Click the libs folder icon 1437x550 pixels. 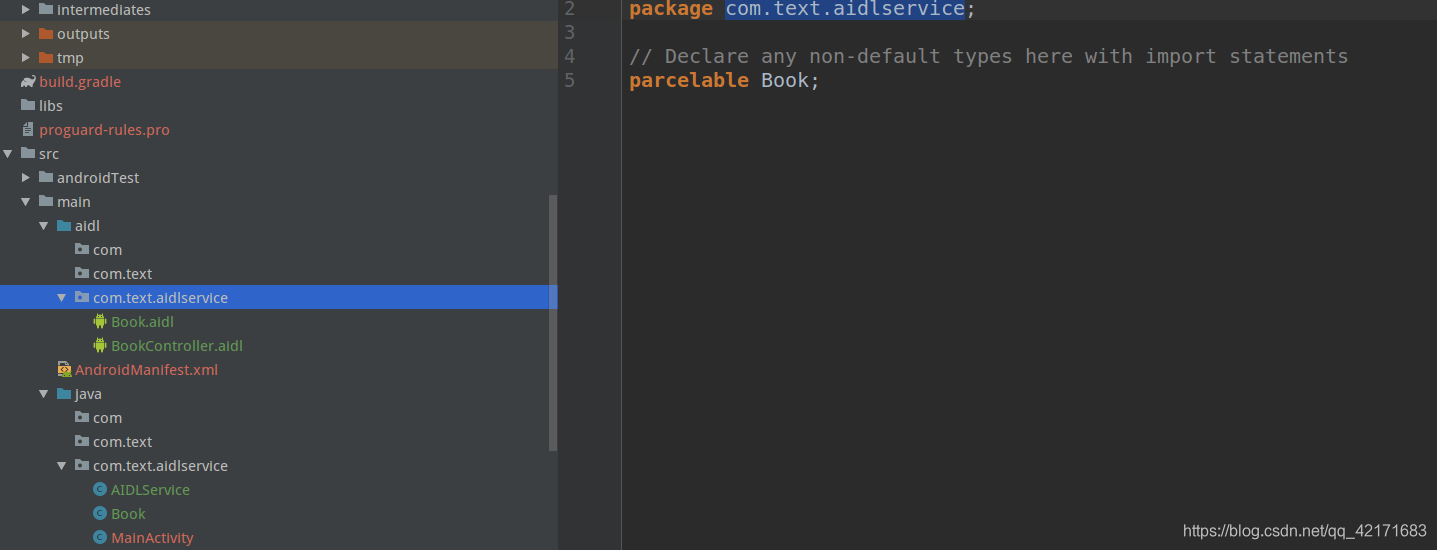28,105
